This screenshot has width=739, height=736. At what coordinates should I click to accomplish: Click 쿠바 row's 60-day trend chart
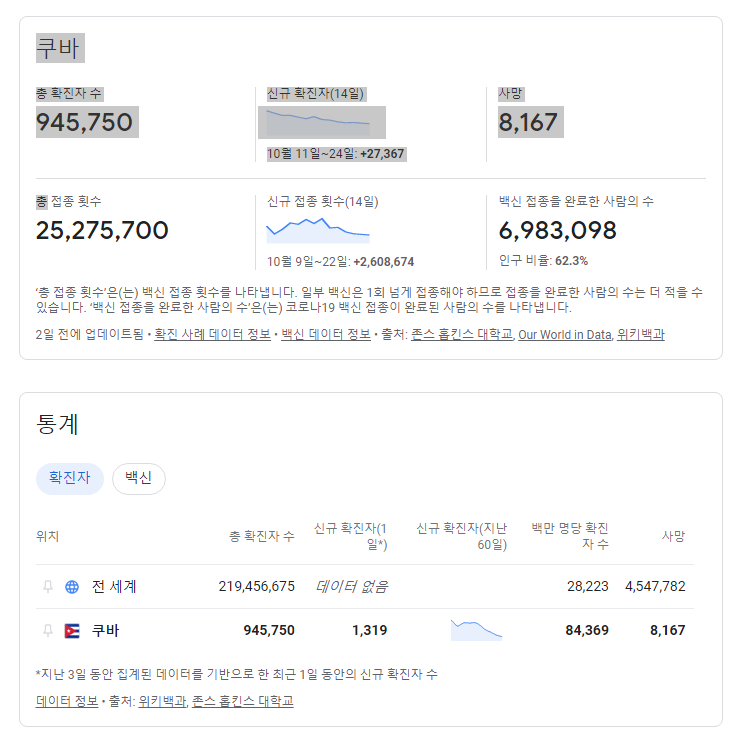(476, 630)
